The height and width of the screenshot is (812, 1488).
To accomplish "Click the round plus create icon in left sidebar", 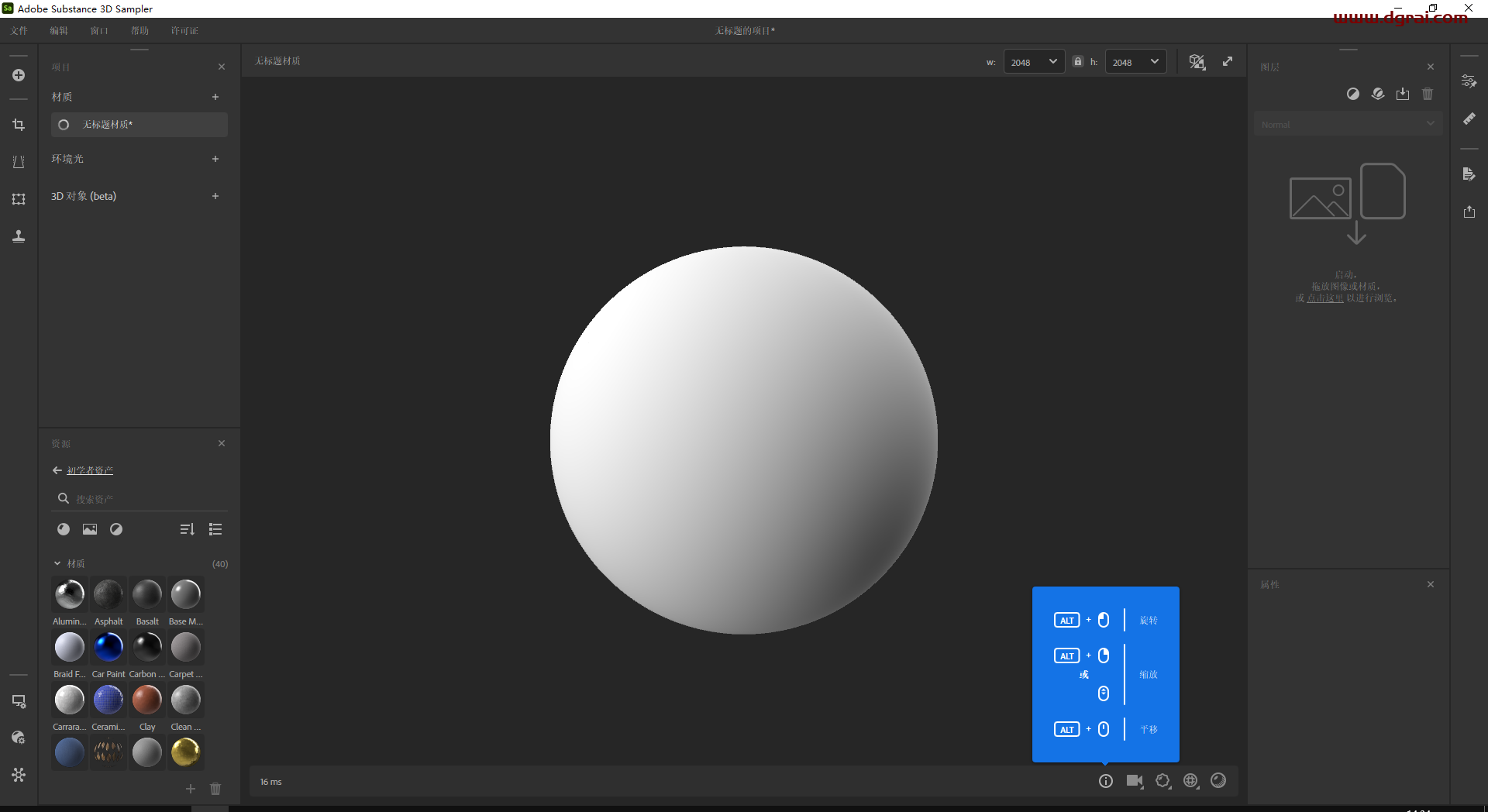I will [19, 75].
